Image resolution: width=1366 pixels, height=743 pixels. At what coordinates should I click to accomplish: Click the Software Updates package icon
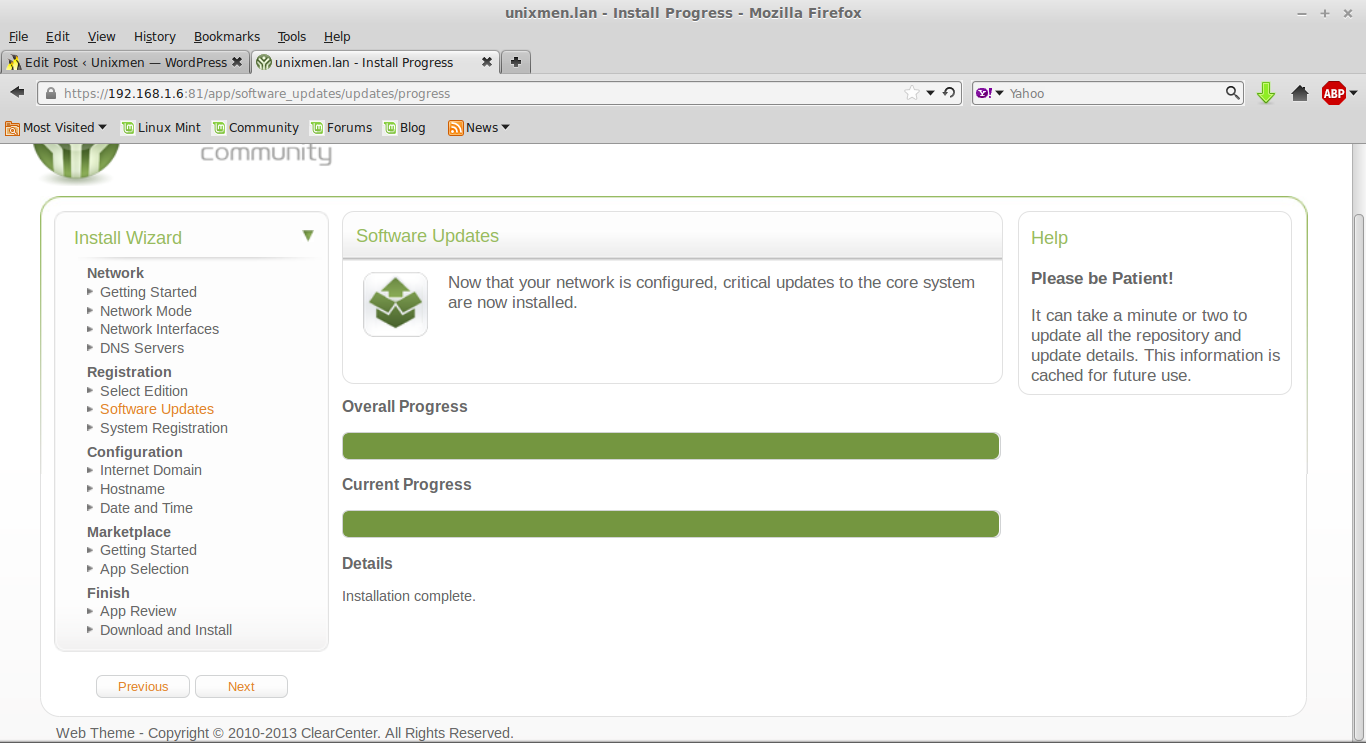[x=395, y=304]
